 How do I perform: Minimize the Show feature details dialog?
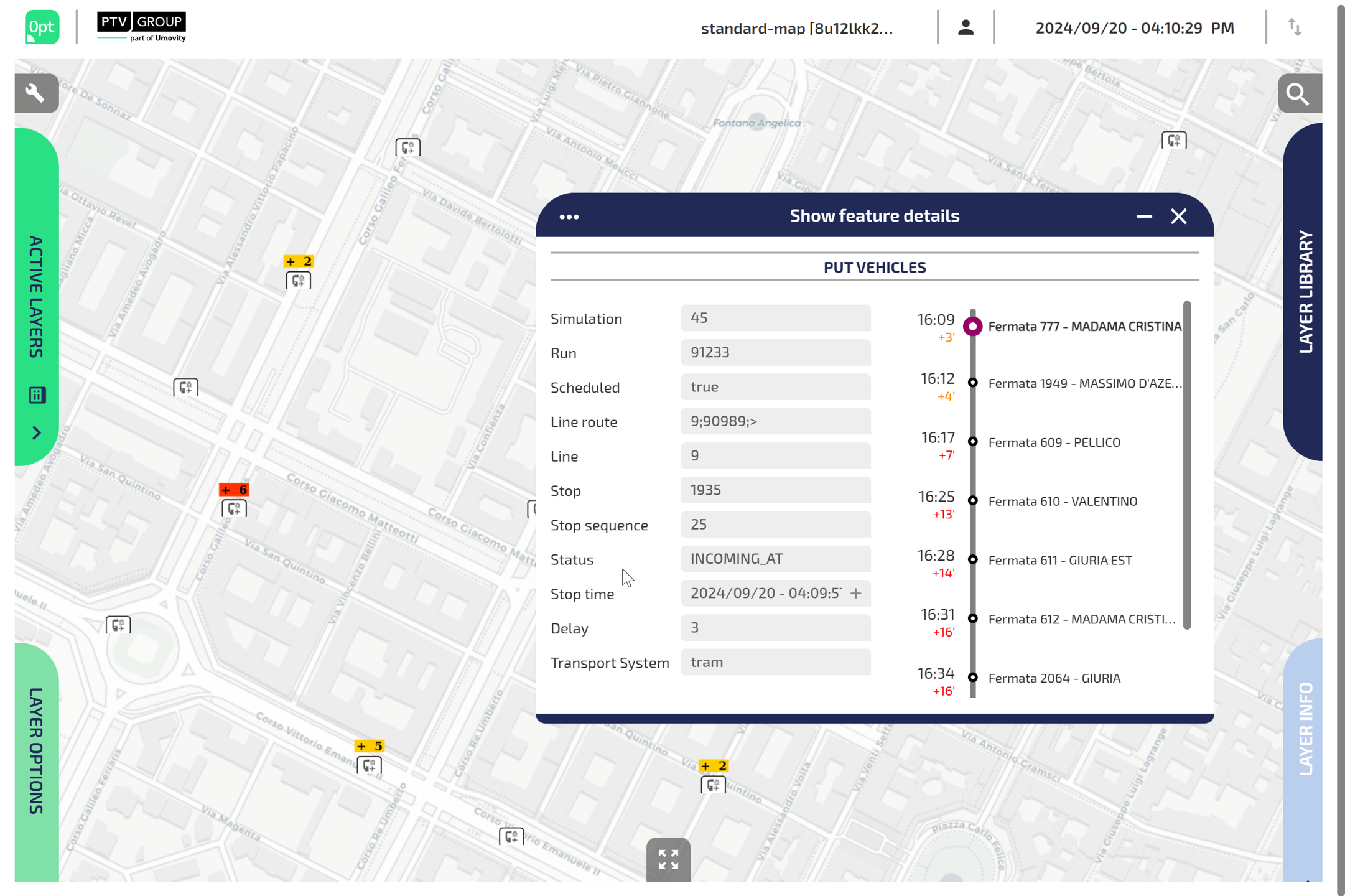[x=1144, y=217]
